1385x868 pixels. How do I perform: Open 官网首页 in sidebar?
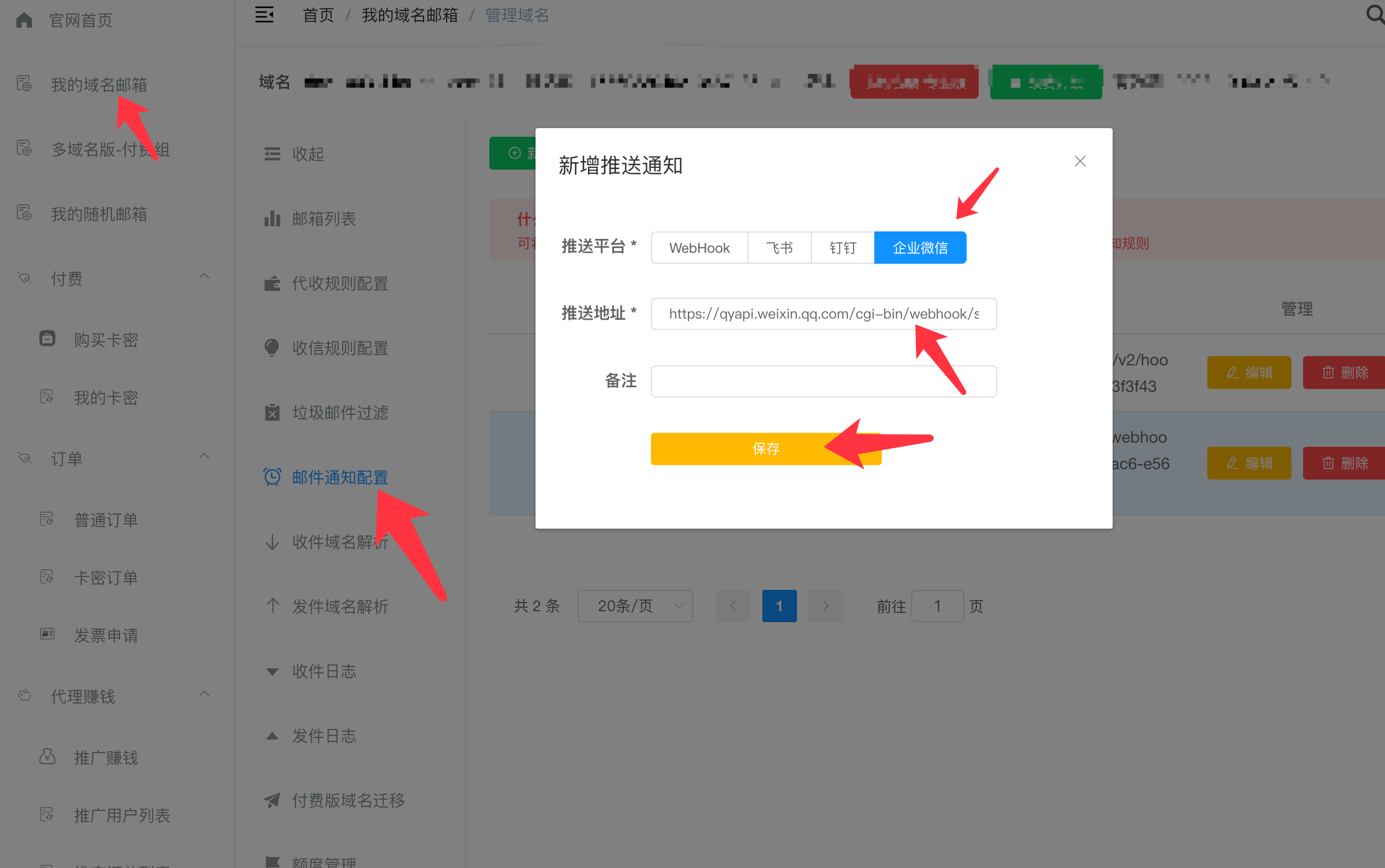[81, 21]
